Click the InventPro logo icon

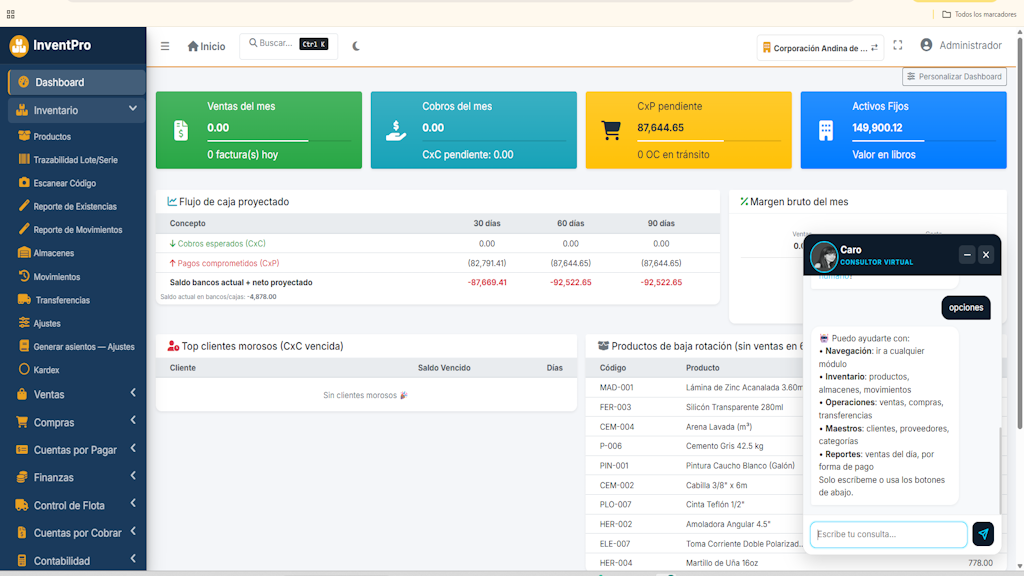(x=19, y=46)
